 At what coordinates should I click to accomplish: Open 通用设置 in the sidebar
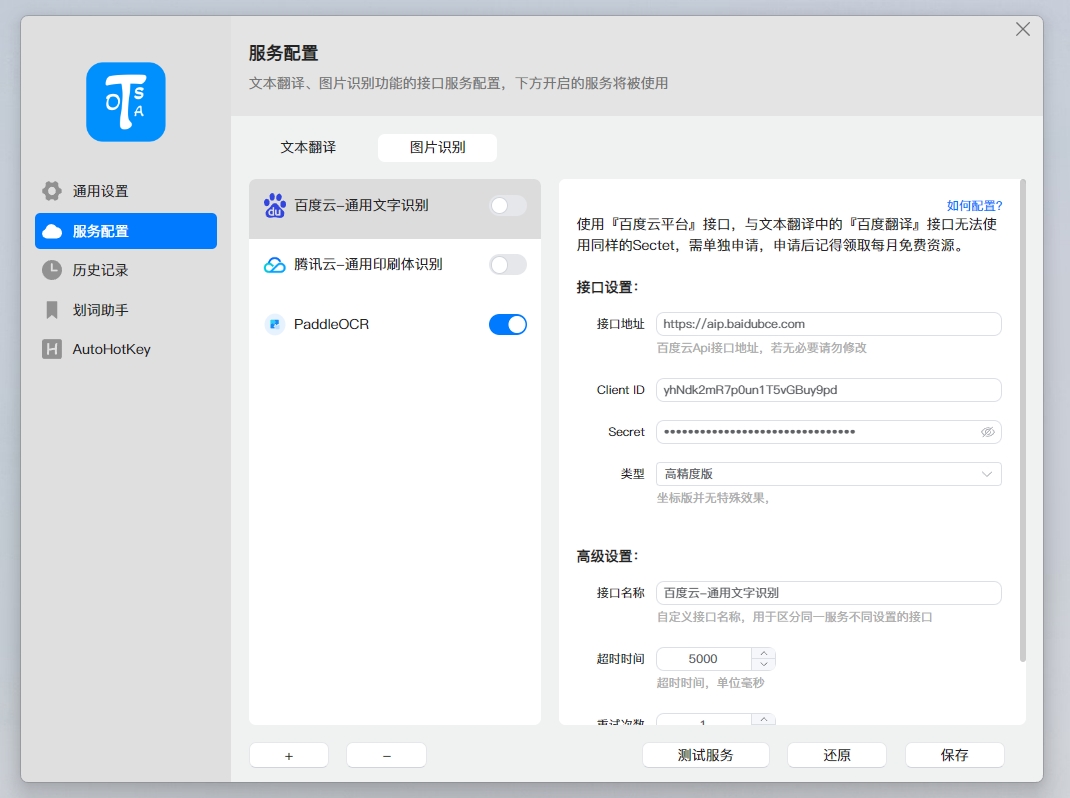[126, 191]
